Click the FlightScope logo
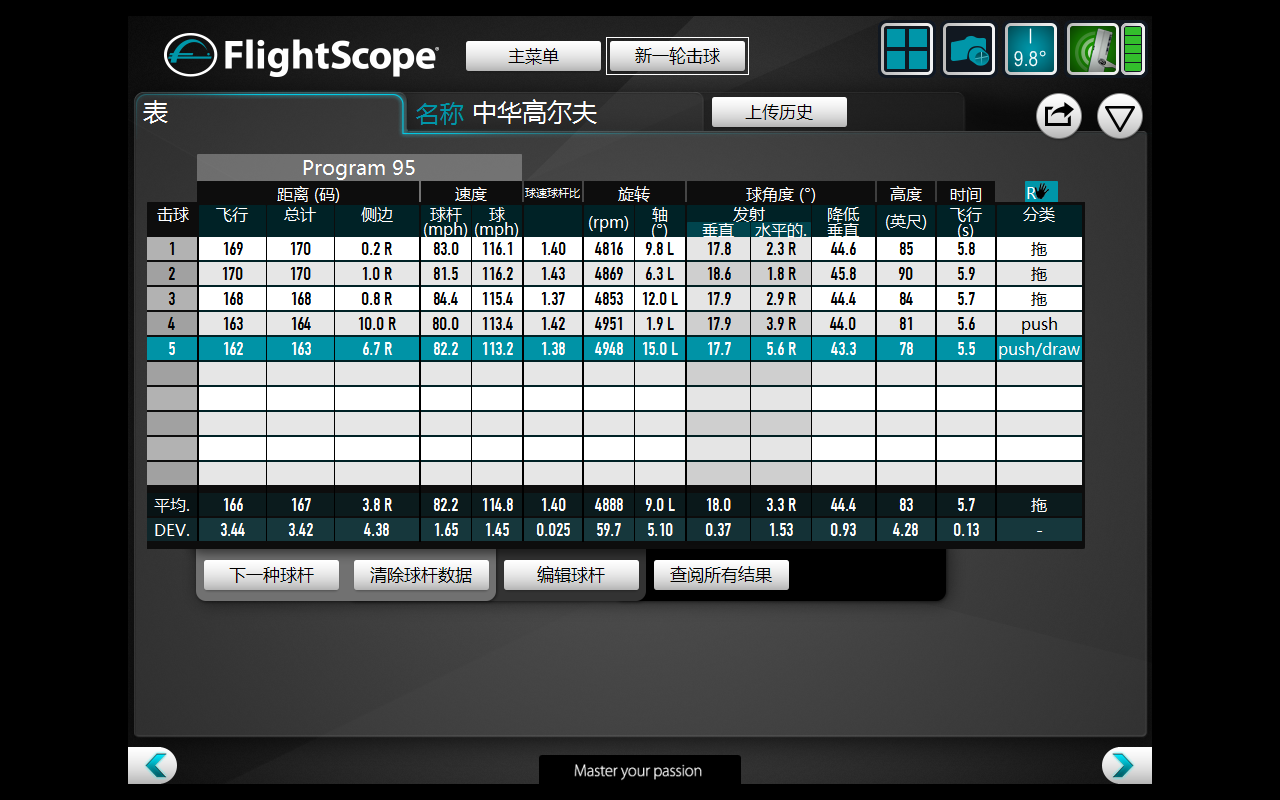Viewport: 1280px width, 800px height. (x=301, y=55)
